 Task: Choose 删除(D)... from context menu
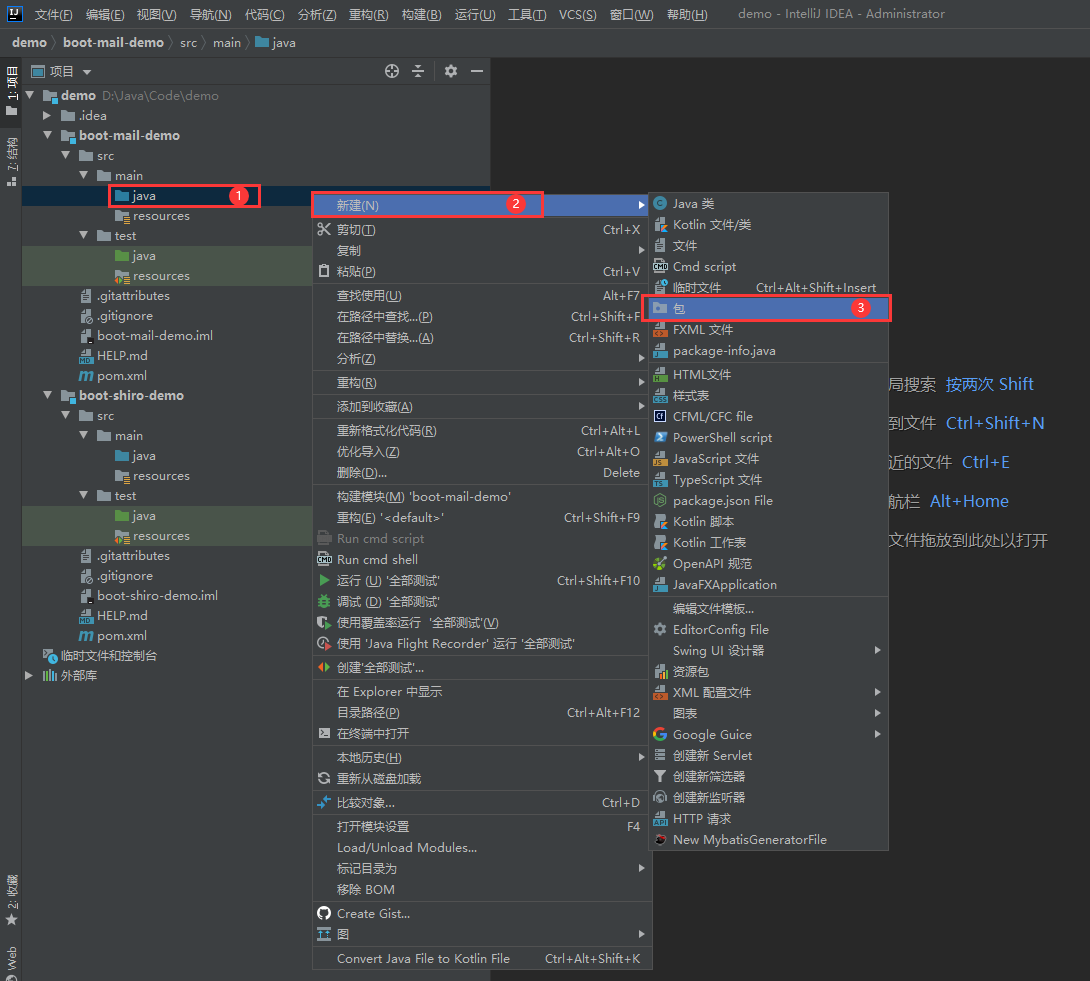(x=481, y=473)
